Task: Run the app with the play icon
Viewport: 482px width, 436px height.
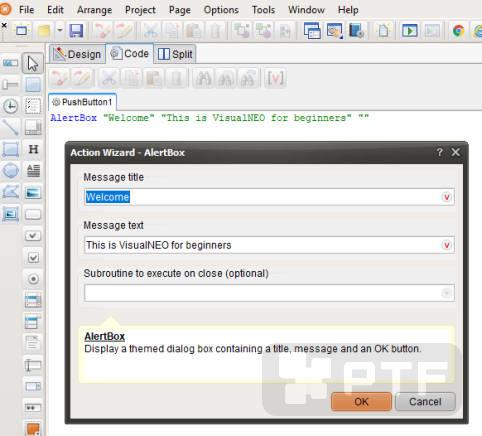Action: [x=410, y=31]
